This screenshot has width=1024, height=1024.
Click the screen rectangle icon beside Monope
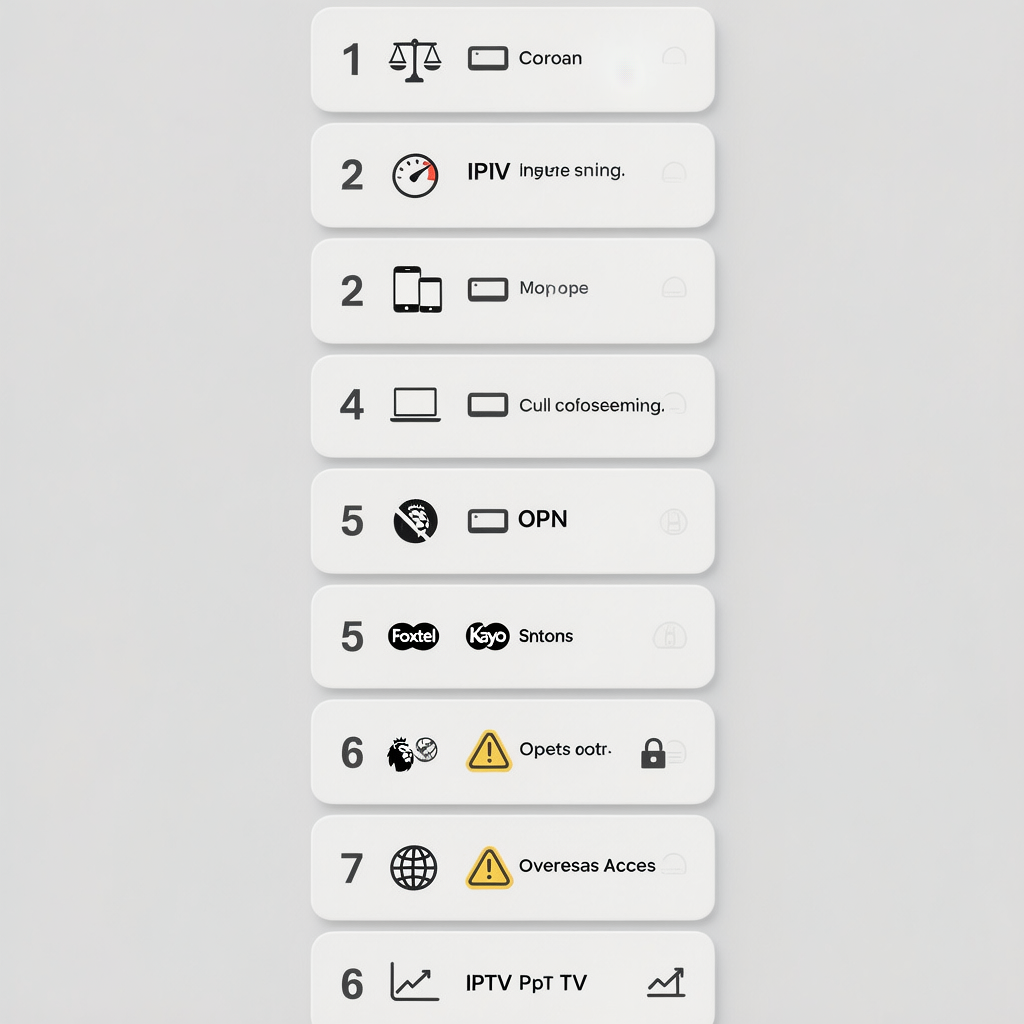[488, 289]
